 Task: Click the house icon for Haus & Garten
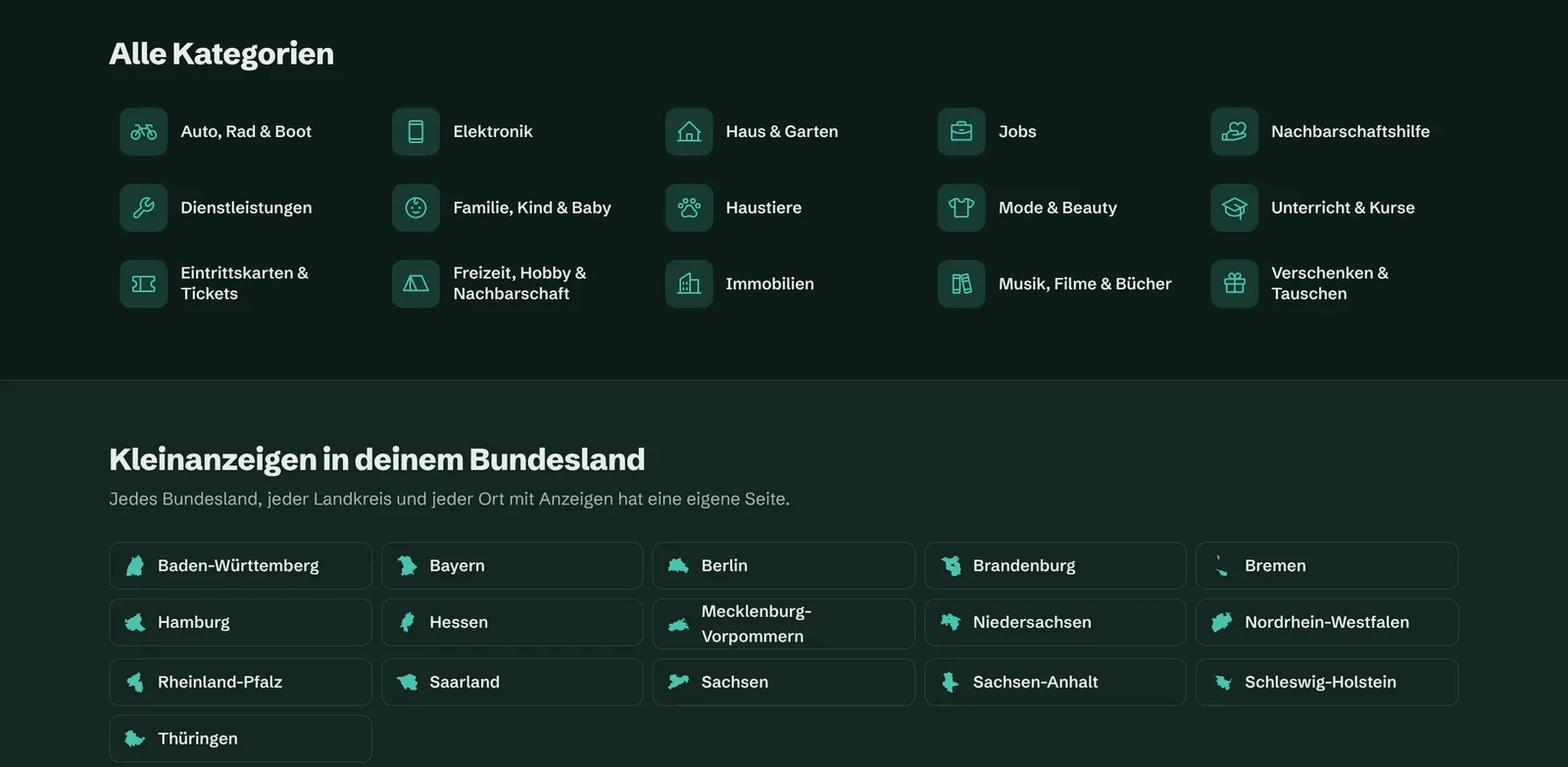[x=689, y=131]
